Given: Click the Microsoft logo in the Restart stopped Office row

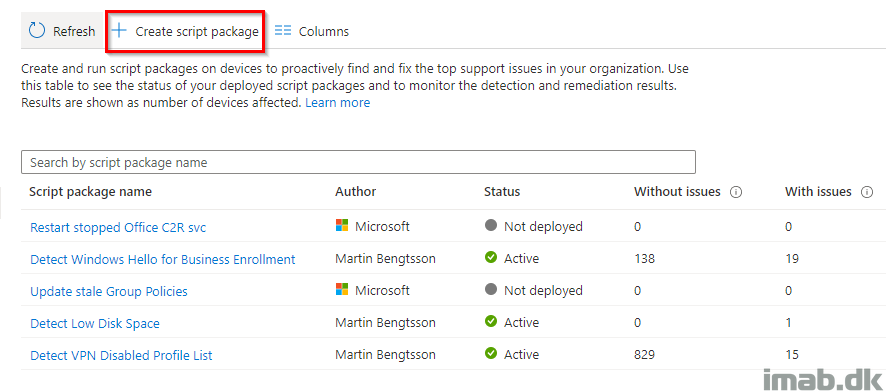Looking at the screenshot, I should [342, 226].
